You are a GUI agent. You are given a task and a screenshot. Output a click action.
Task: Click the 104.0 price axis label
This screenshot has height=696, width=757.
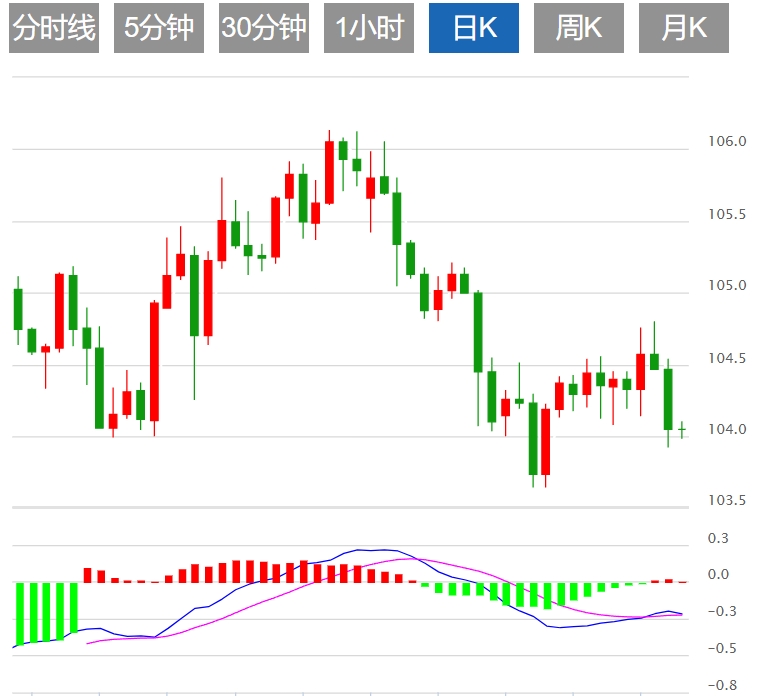[x=727, y=429]
